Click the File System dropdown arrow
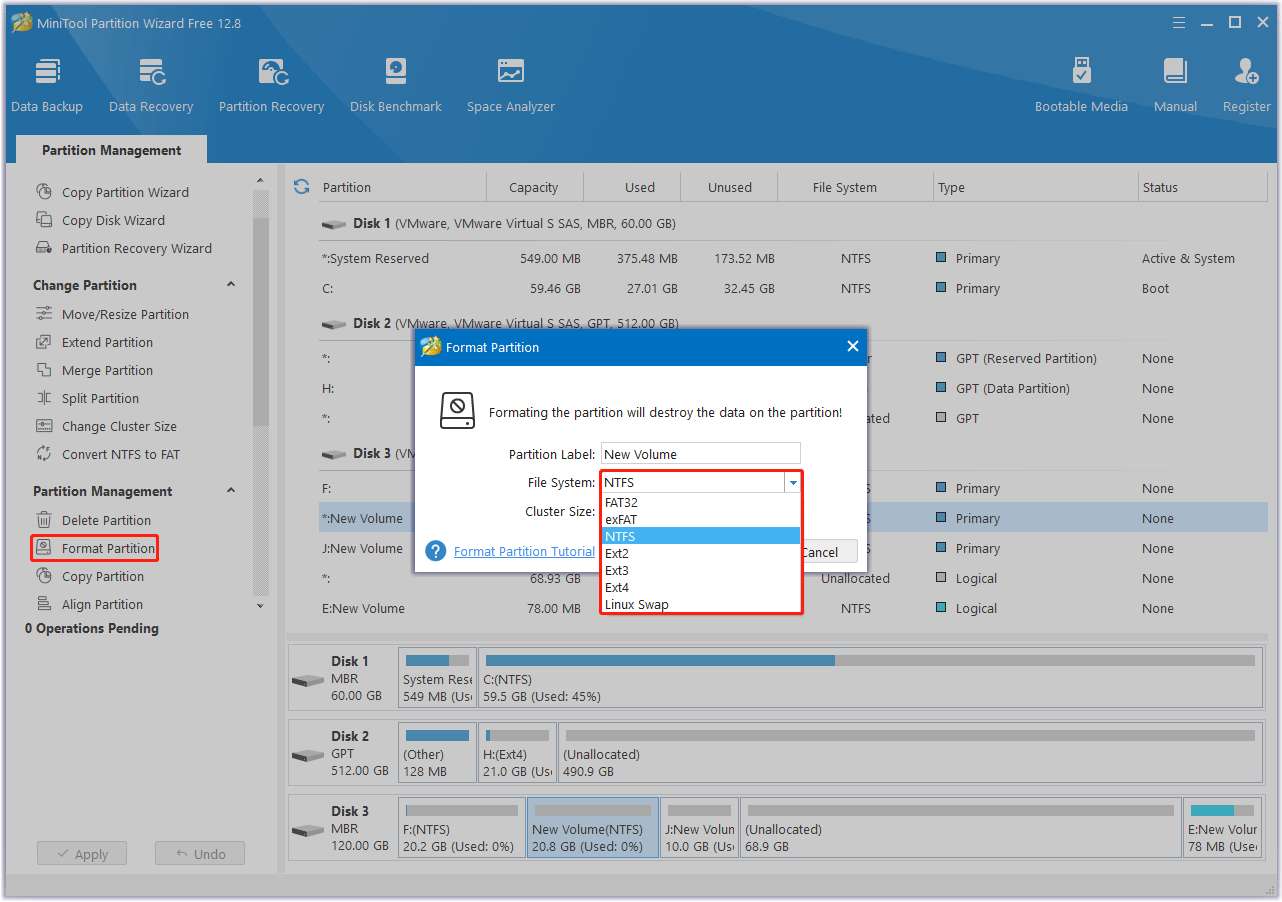The image size is (1282, 902). (792, 482)
